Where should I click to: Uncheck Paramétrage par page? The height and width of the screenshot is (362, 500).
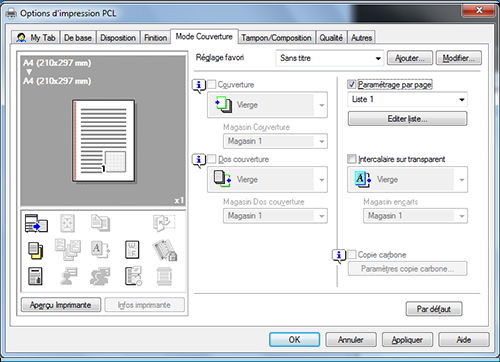352,84
